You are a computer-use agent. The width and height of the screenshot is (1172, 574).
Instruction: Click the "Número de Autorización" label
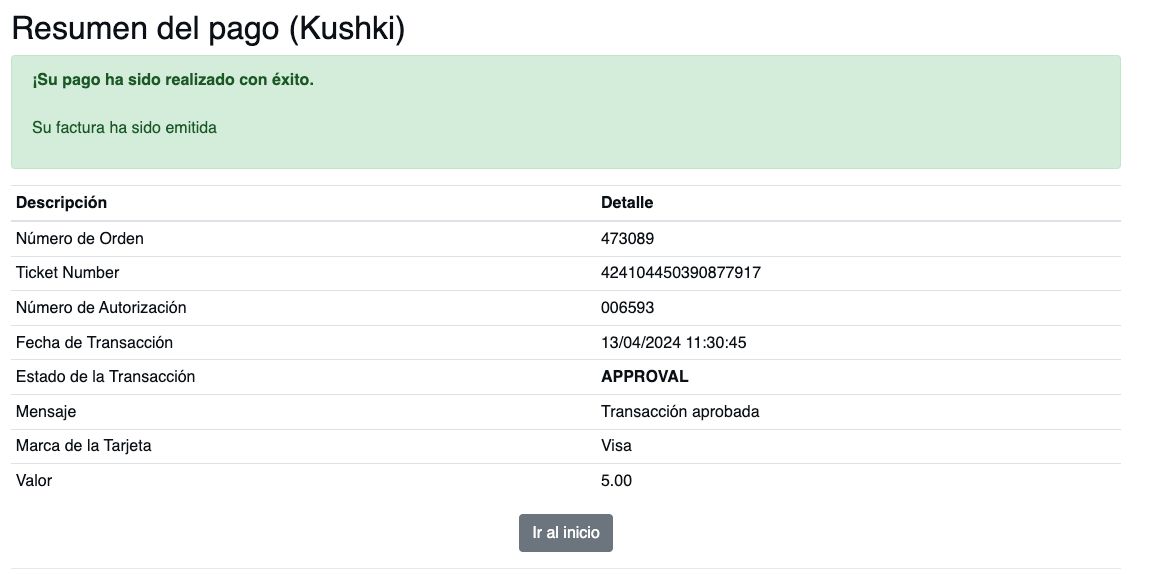101,308
